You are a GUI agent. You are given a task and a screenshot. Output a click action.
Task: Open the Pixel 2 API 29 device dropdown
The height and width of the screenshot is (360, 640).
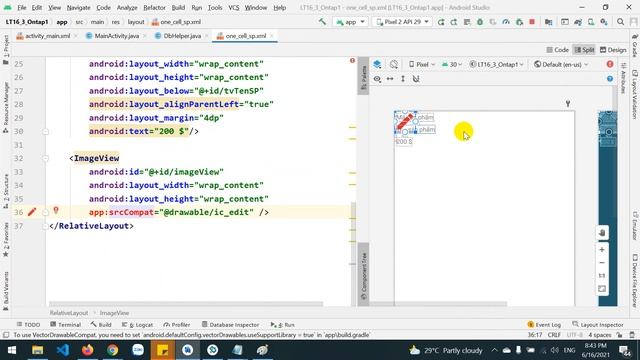coord(402,22)
